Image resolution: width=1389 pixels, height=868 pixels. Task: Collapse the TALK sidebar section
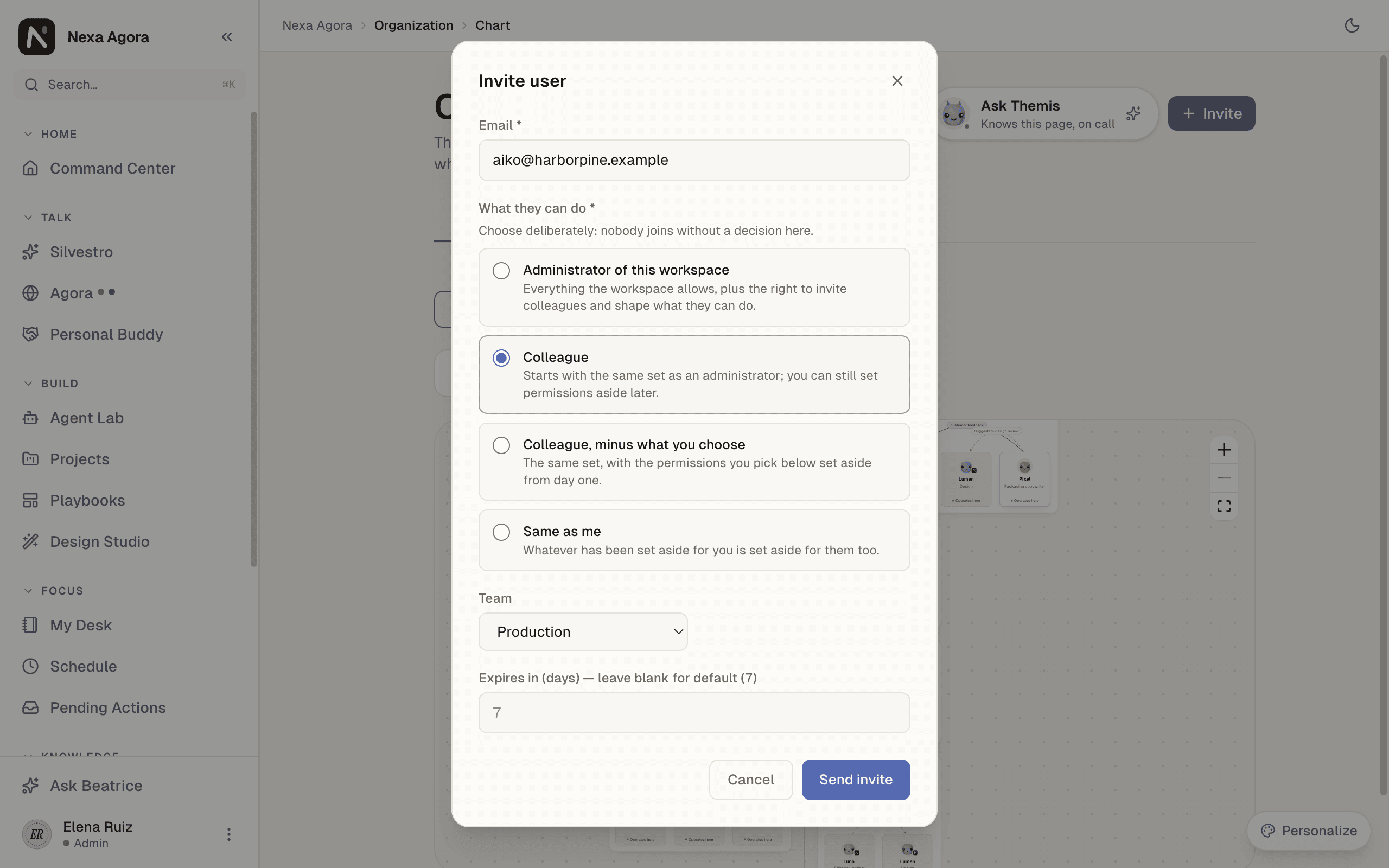pyautogui.click(x=47, y=218)
